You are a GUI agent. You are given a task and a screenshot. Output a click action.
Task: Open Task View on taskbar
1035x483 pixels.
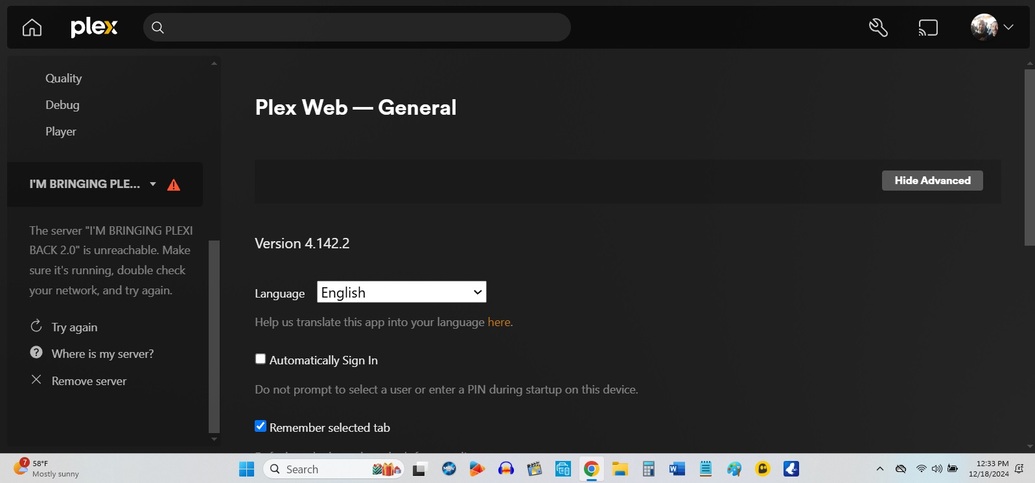click(x=418, y=469)
